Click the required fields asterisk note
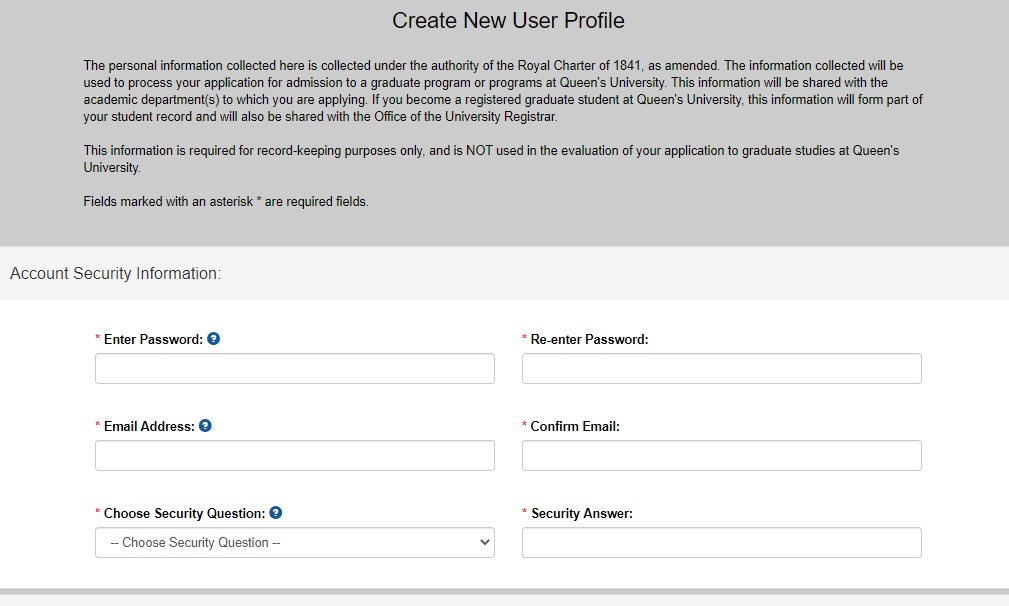Viewport: 1009px width, 606px height. [226, 202]
